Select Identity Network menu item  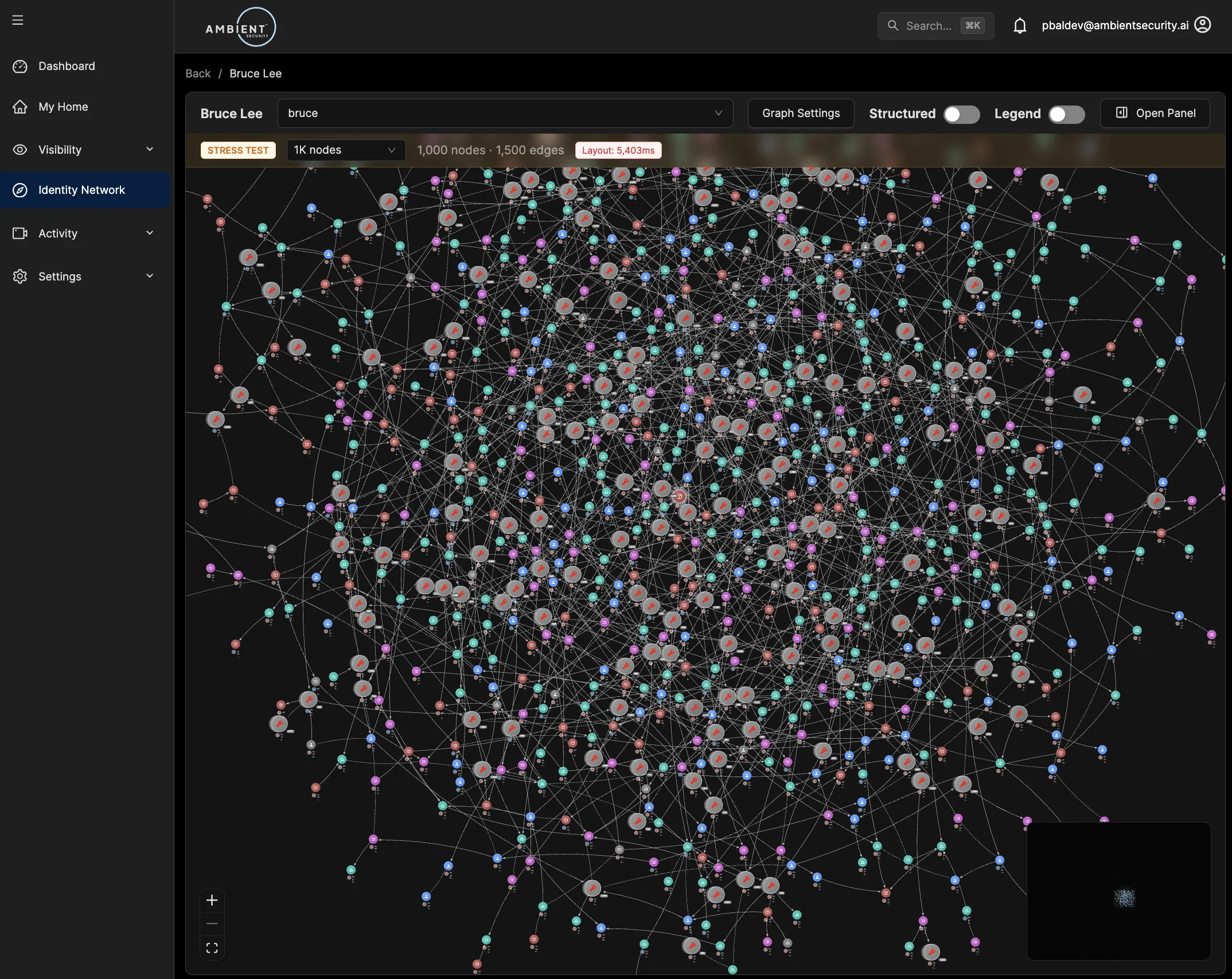click(85, 190)
